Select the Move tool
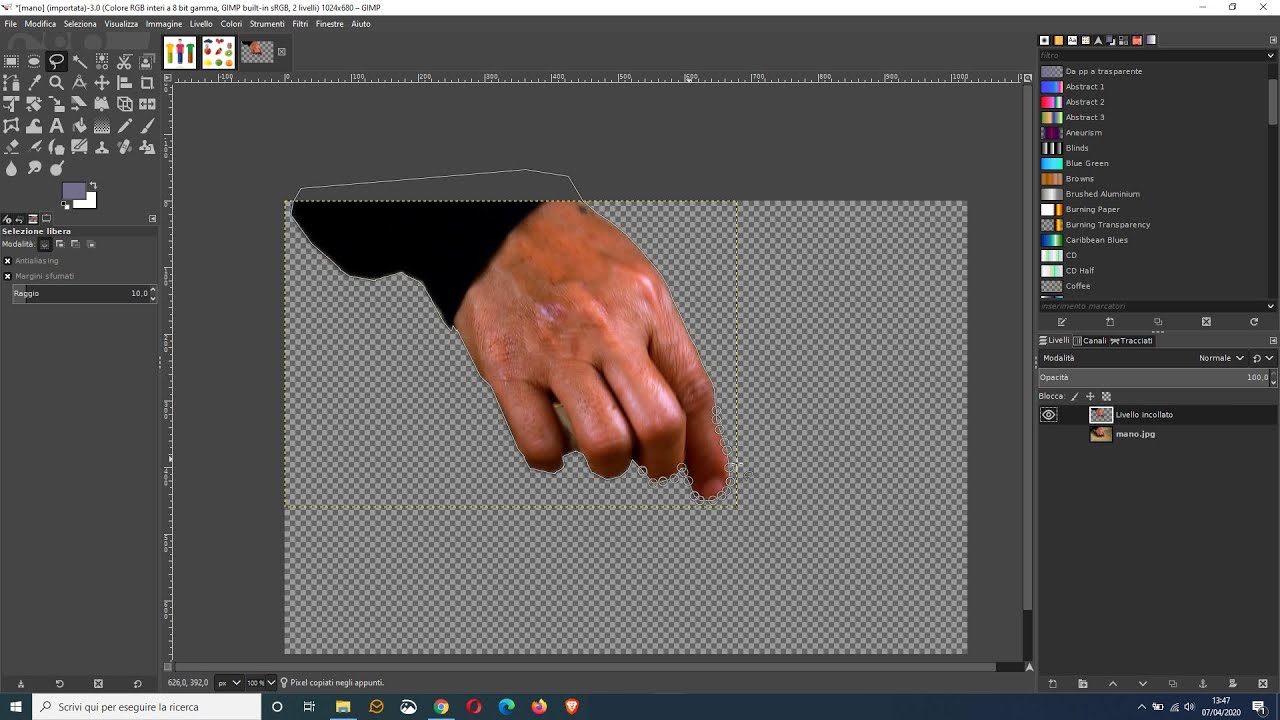The height and width of the screenshot is (720, 1280). [102, 83]
